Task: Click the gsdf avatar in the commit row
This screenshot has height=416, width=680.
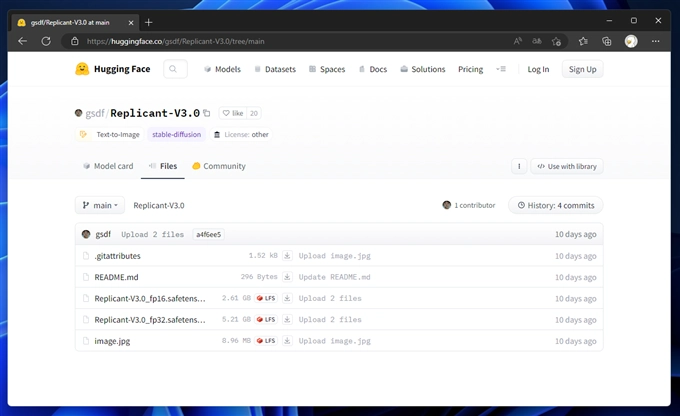Action: pyautogui.click(x=86, y=234)
